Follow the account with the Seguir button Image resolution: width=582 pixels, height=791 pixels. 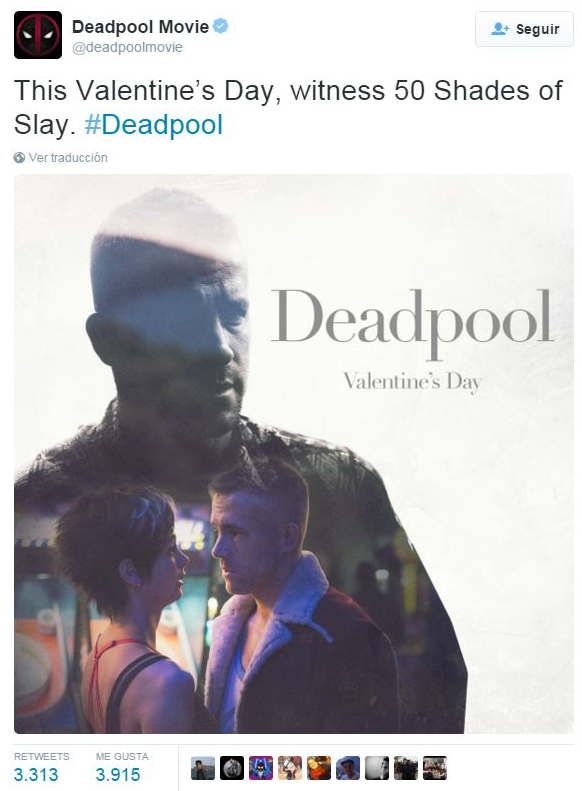pos(524,29)
